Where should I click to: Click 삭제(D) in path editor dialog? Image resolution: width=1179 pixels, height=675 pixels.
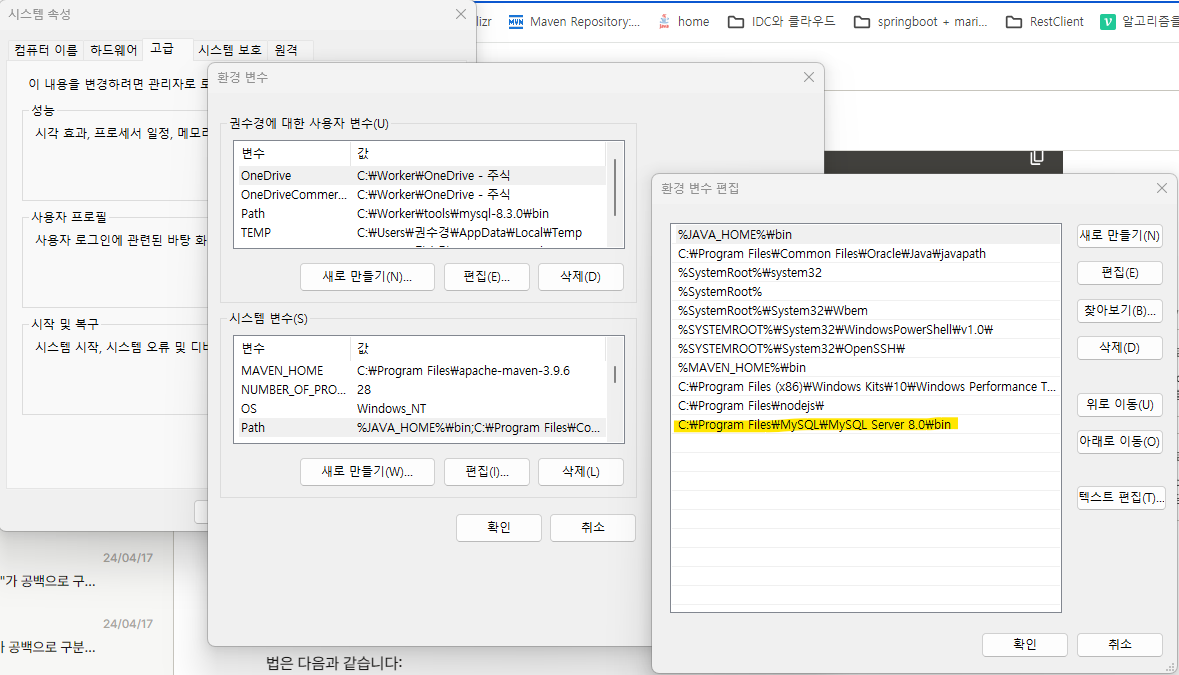tap(1120, 348)
